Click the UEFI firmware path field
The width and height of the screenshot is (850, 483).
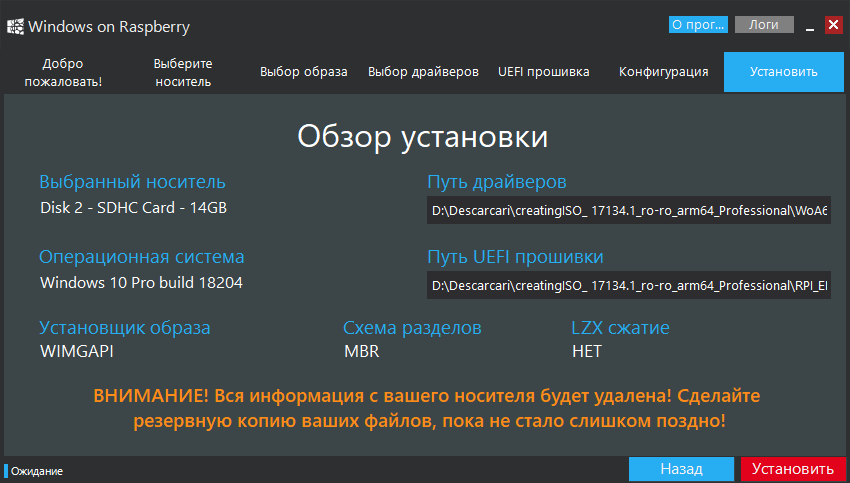(629, 285)
